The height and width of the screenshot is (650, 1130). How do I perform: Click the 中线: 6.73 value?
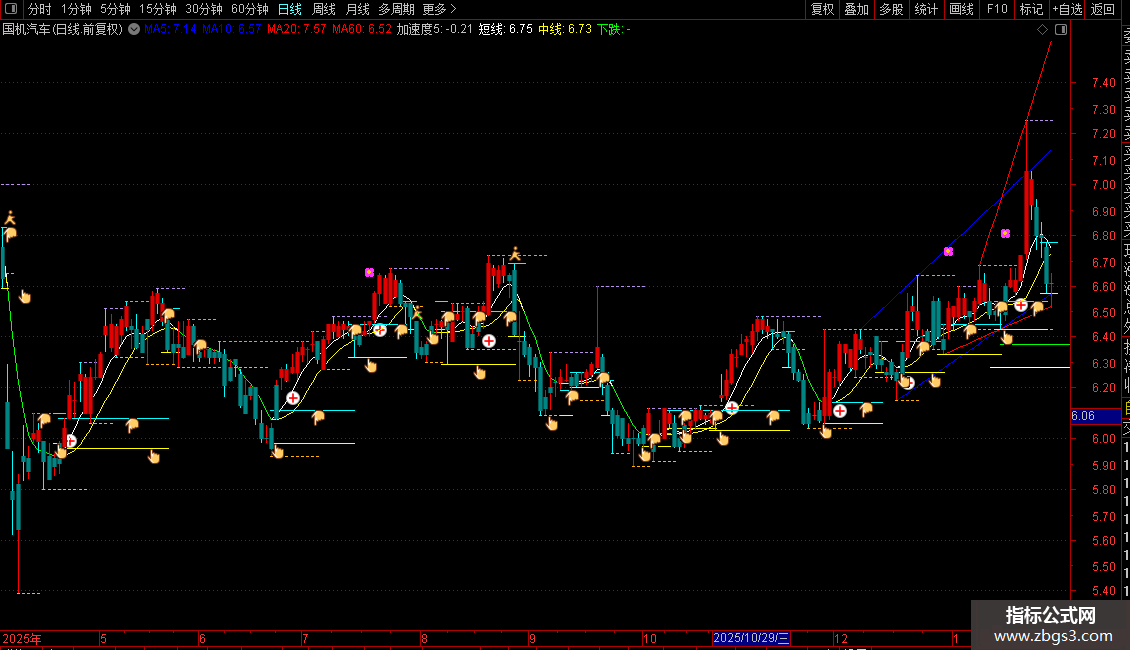pos(565,30)
